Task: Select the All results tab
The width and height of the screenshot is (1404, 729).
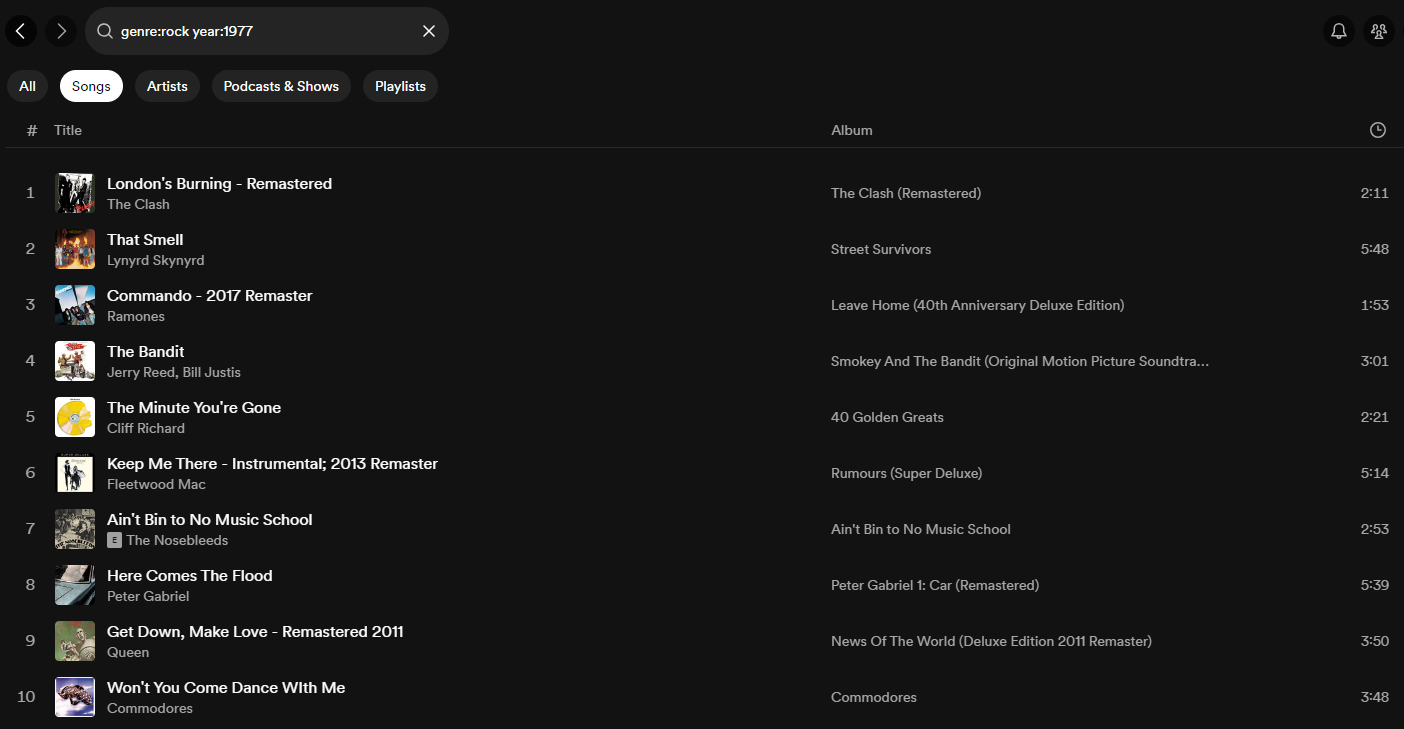Action: click(x=27, y=86)
